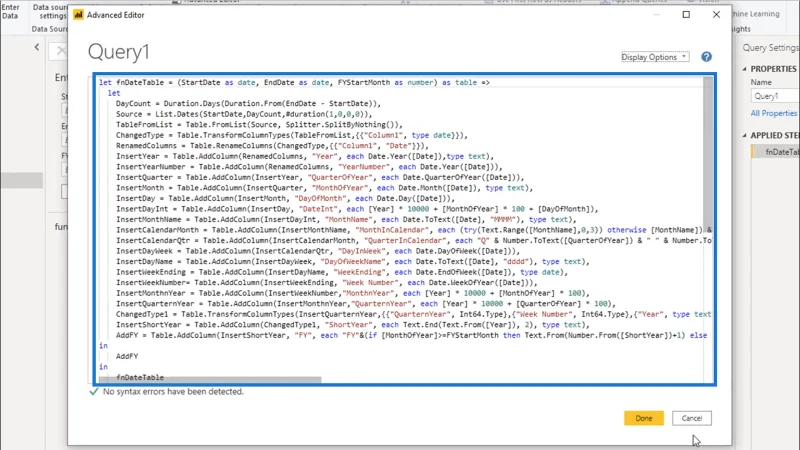Viewport: 800px width, 450px height.
Task: Click the 'InsertWeekNumber' code line
Action: click(327, 283)
